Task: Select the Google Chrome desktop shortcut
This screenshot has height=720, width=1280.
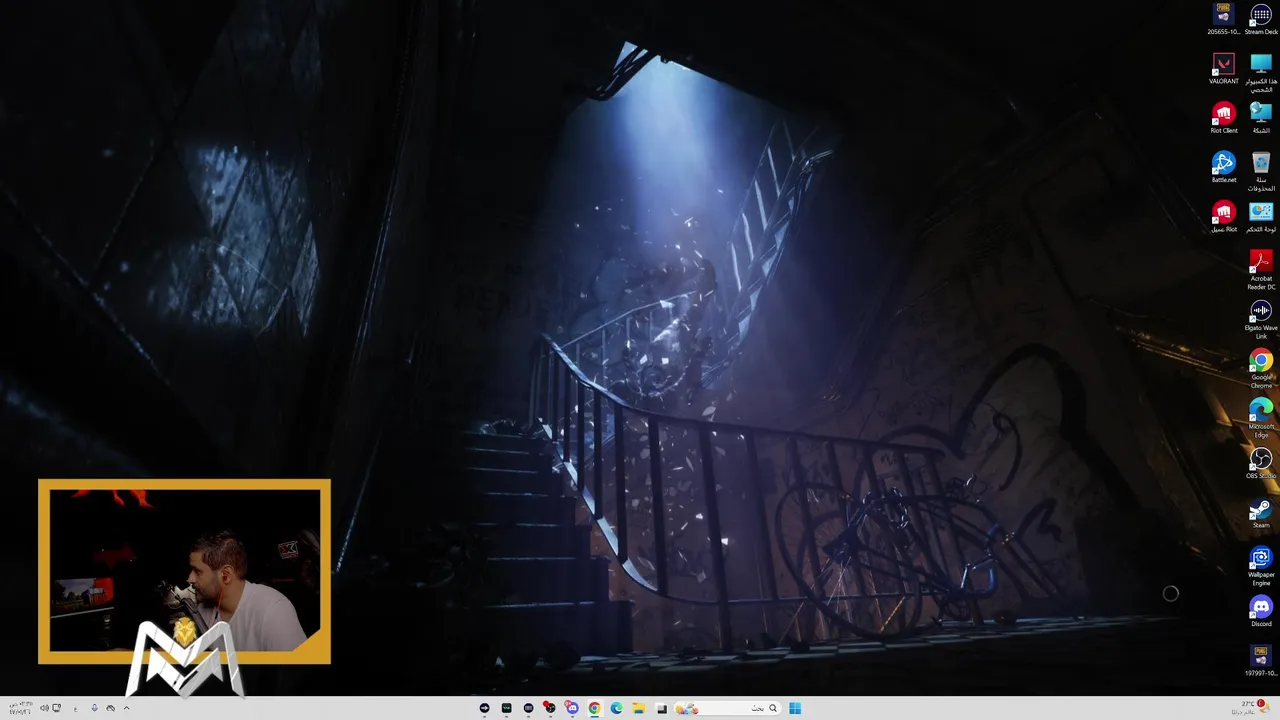Action: coord(1261,368)
